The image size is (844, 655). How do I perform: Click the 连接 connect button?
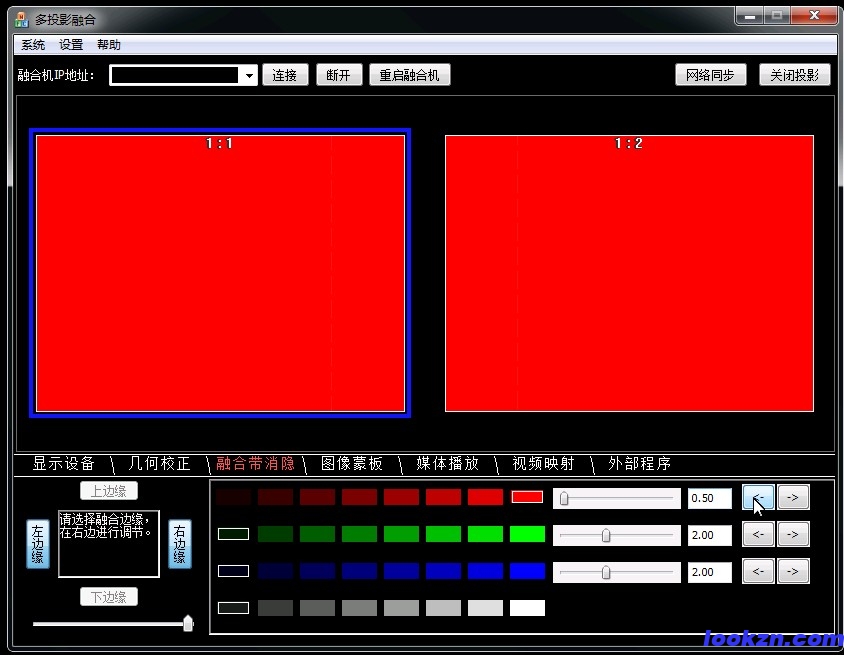pos(285,75)
